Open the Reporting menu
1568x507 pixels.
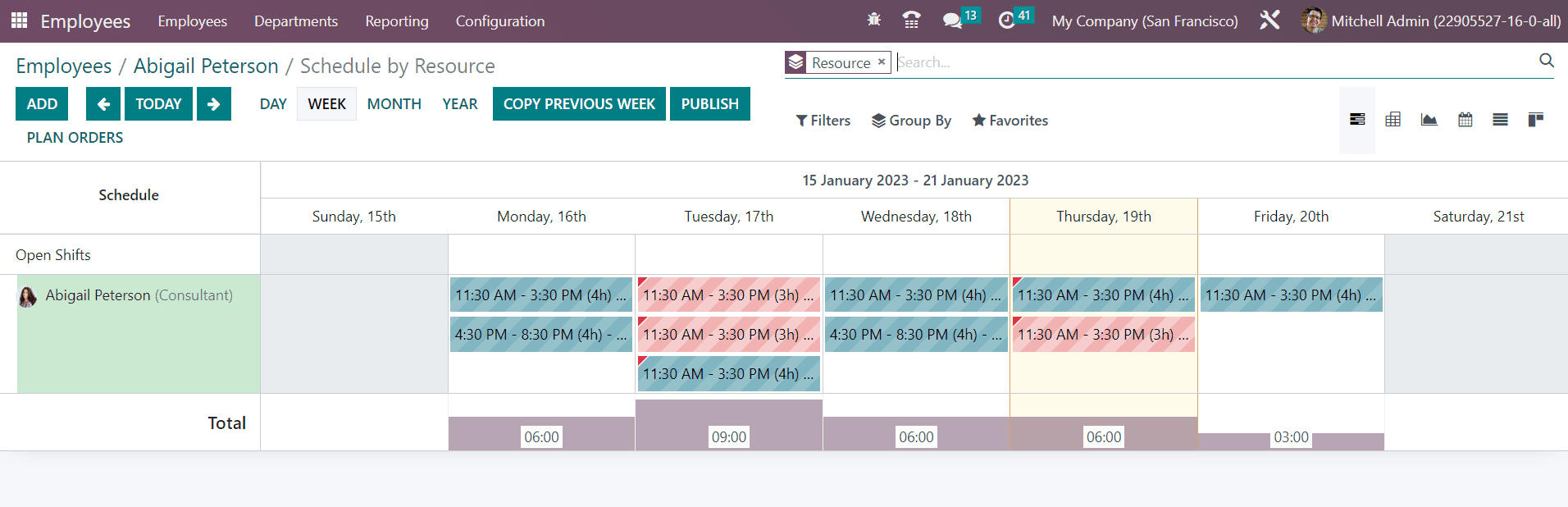397,21
